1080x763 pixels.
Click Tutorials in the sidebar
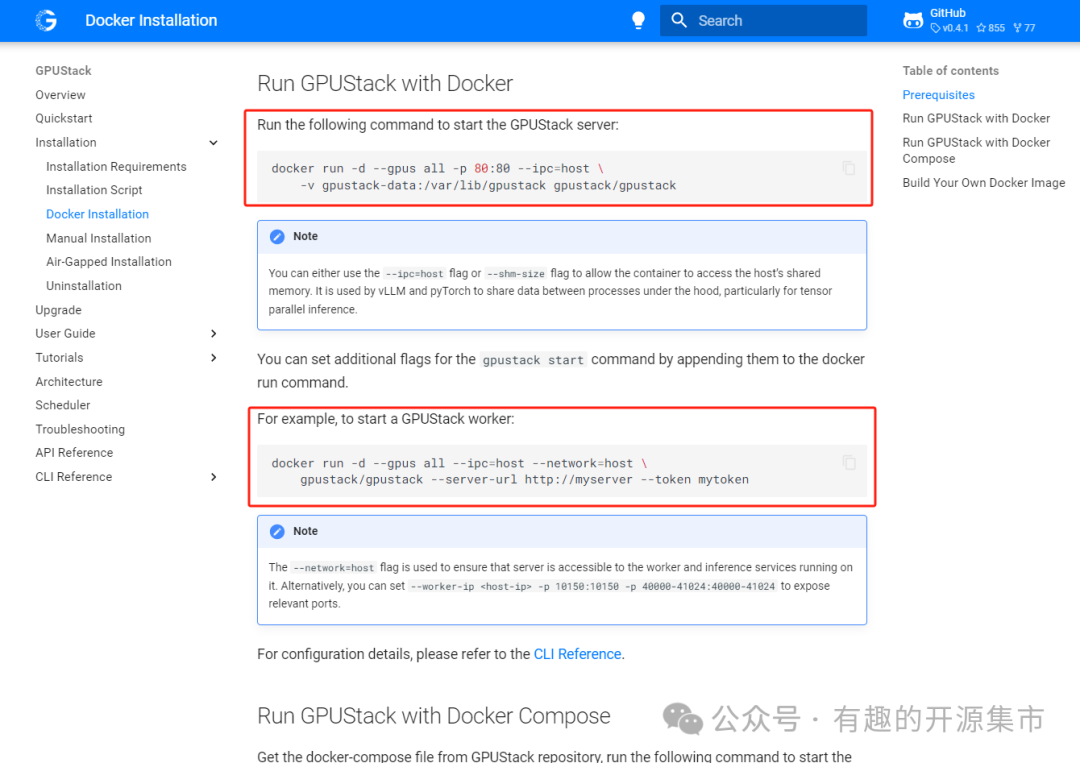[59, 357]
